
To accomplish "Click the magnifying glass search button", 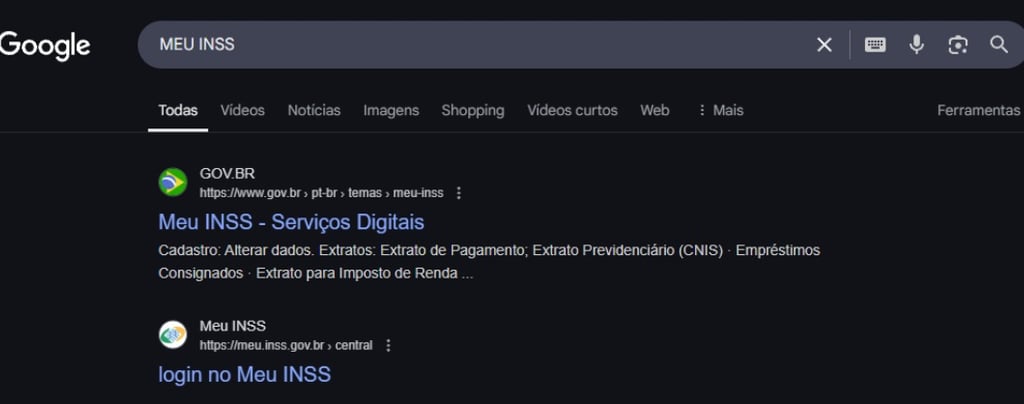I will (999, 44).
